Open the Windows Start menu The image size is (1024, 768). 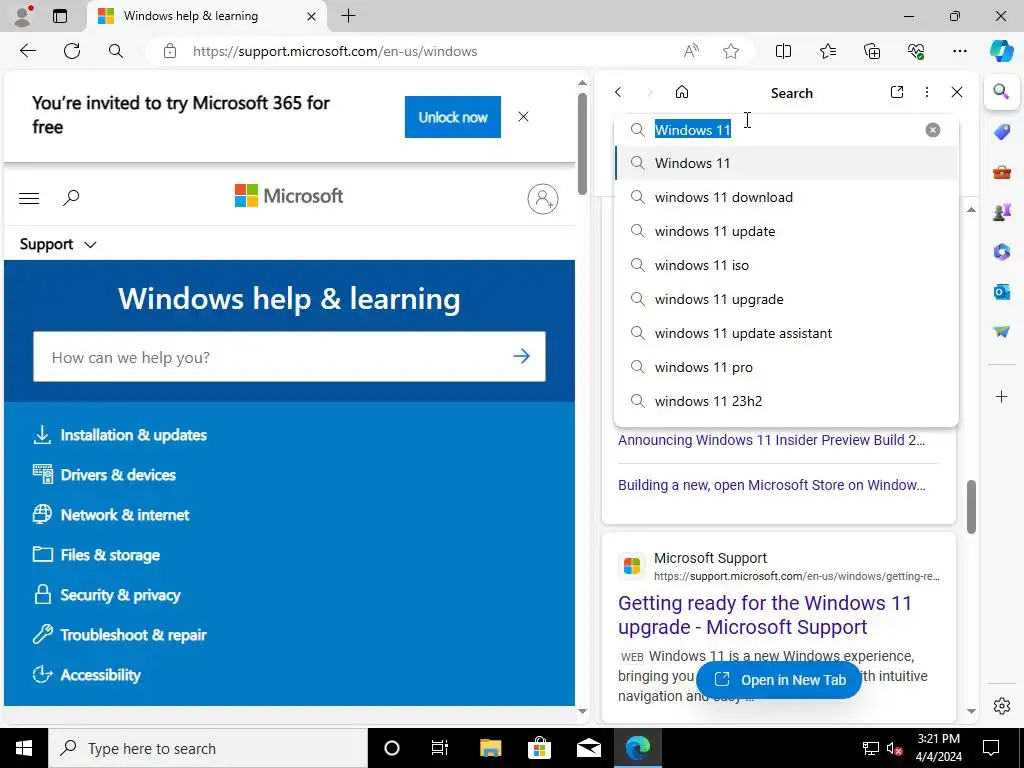point(24,748)
